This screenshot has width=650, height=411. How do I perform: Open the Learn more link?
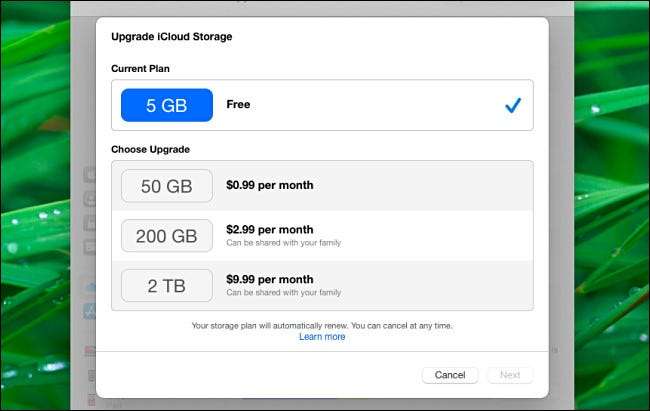(322, 337)
